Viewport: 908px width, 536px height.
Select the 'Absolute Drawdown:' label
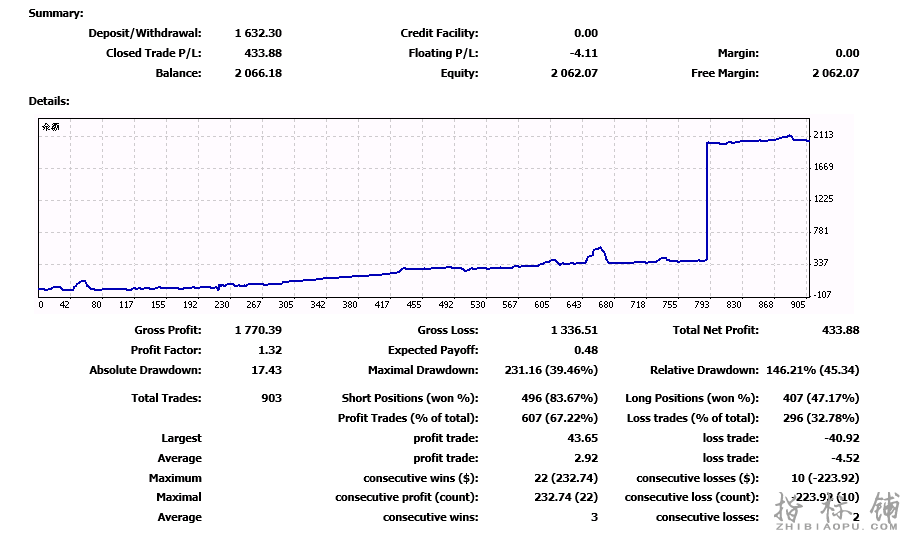145,370
